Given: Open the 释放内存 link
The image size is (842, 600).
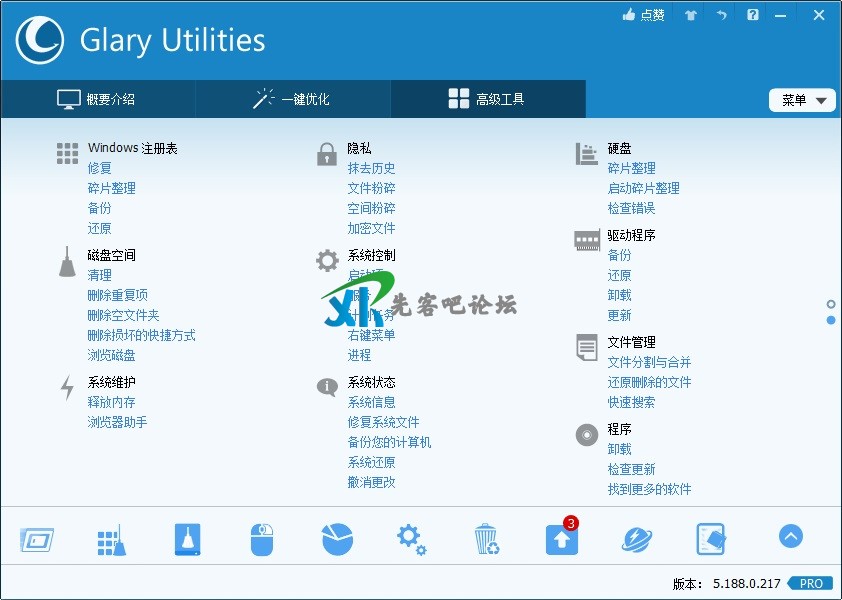Looking at the screenshot, I should pos(111,402).
